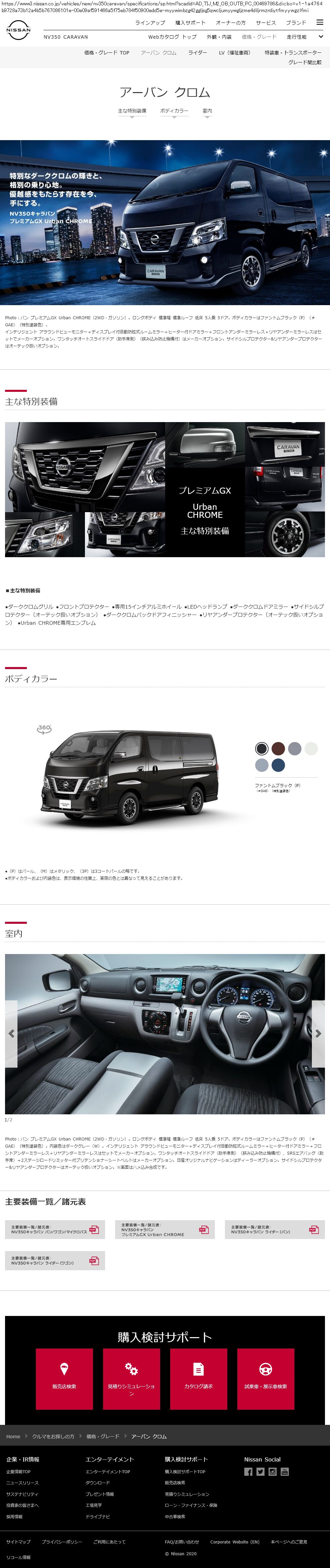
Task: Visit Nissan Facebook page icon
Action: pyautogui.click(x=248, y=1472)
